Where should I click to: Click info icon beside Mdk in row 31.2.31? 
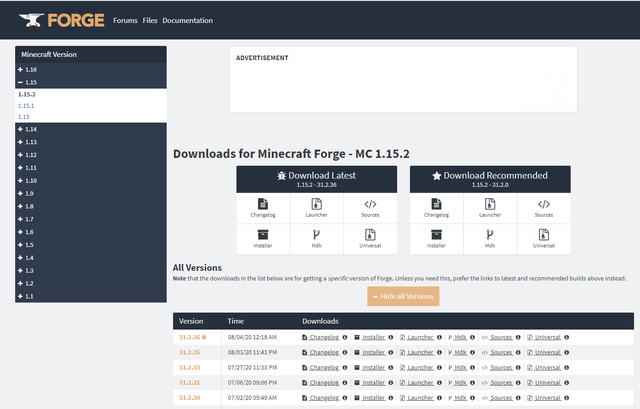(472, 382)
